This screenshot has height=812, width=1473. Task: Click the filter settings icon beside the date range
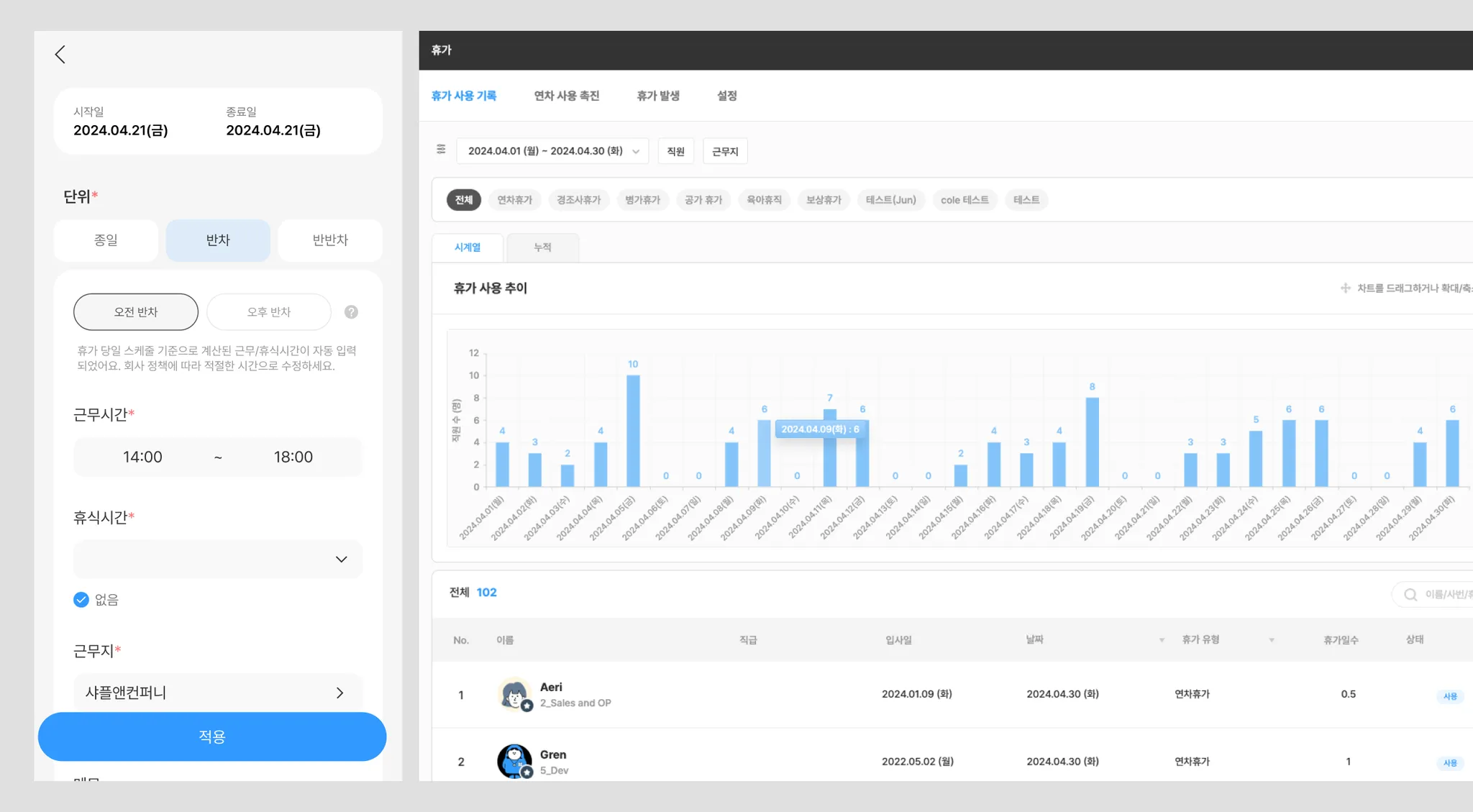coord(441,150)
